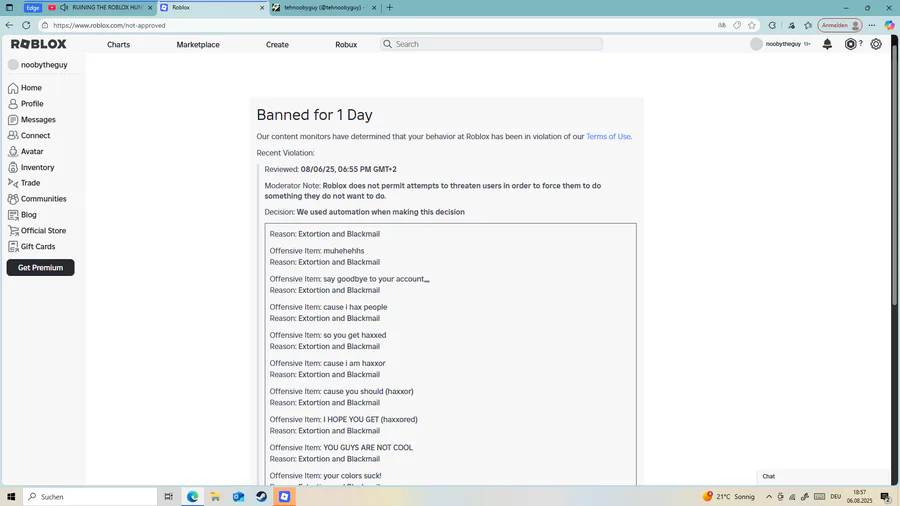Switch to the RUINING THE ROBLOX HUNT tab
Screen dimensions: 900x506
tap(98, 7)
